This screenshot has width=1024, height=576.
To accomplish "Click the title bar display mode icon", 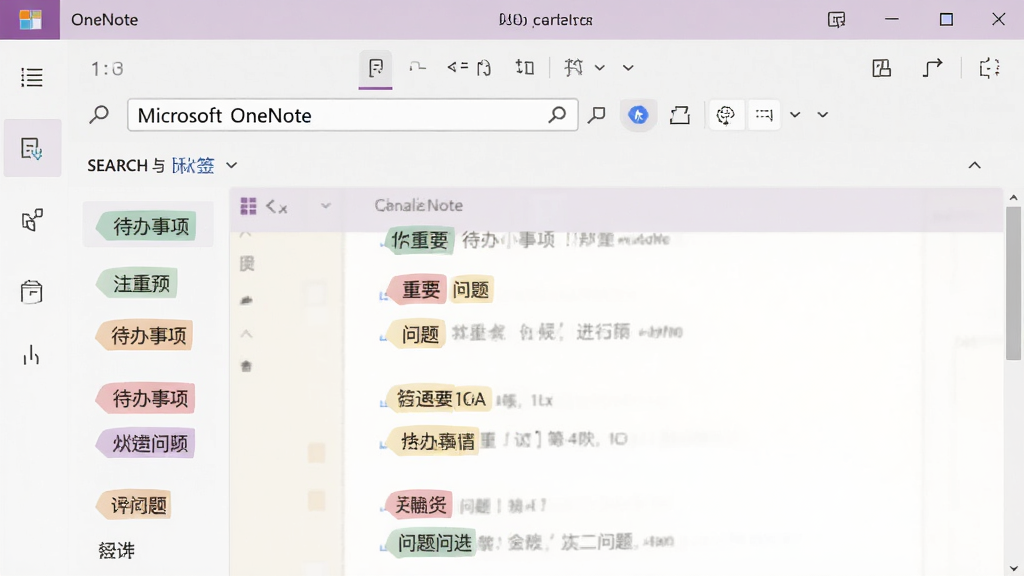I will [x=837, y=20].
